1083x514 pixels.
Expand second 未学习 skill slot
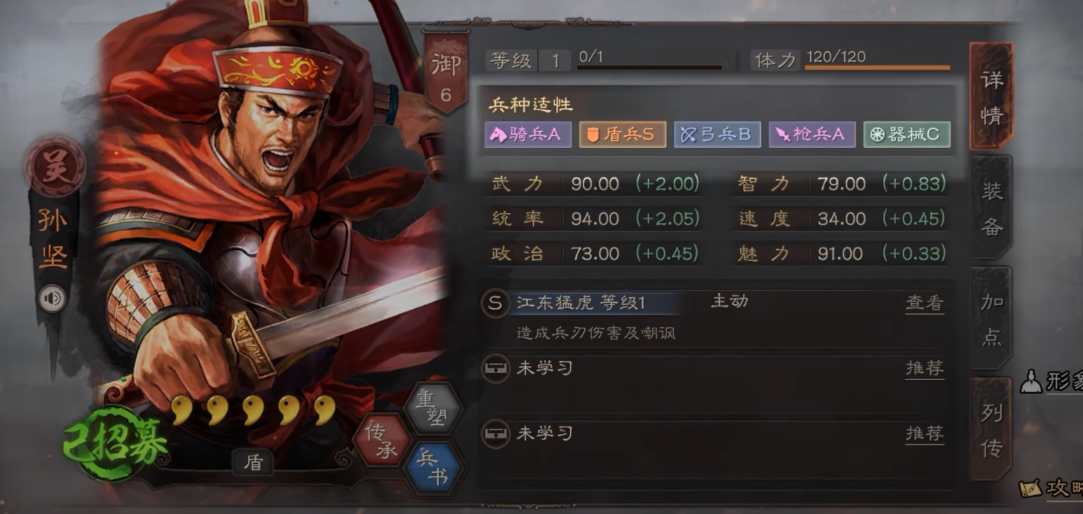point(714,447)
